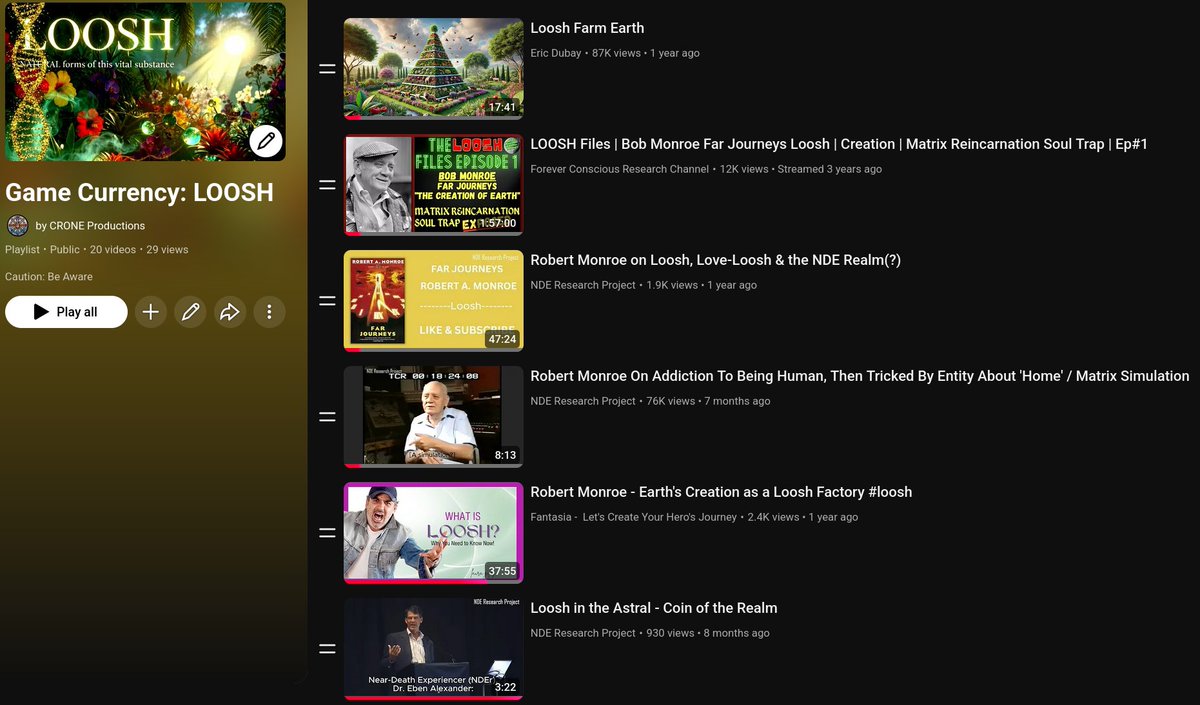Visit NDE Research Project under Loosh in the Astral
Viewport: 1200px width, 705px height.
point(583,633)
